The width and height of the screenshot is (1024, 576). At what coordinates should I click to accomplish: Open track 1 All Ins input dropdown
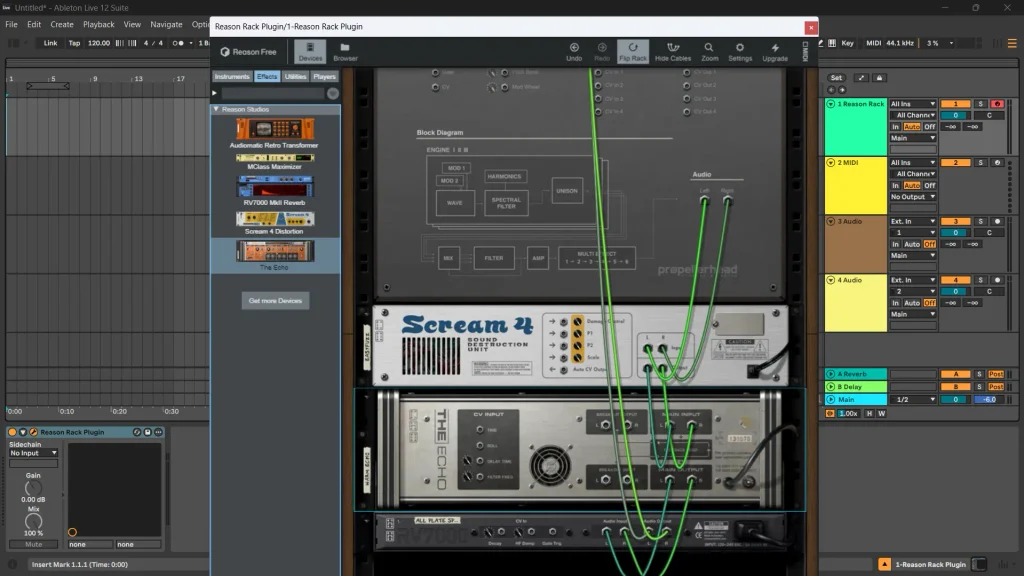coord(912,104)
